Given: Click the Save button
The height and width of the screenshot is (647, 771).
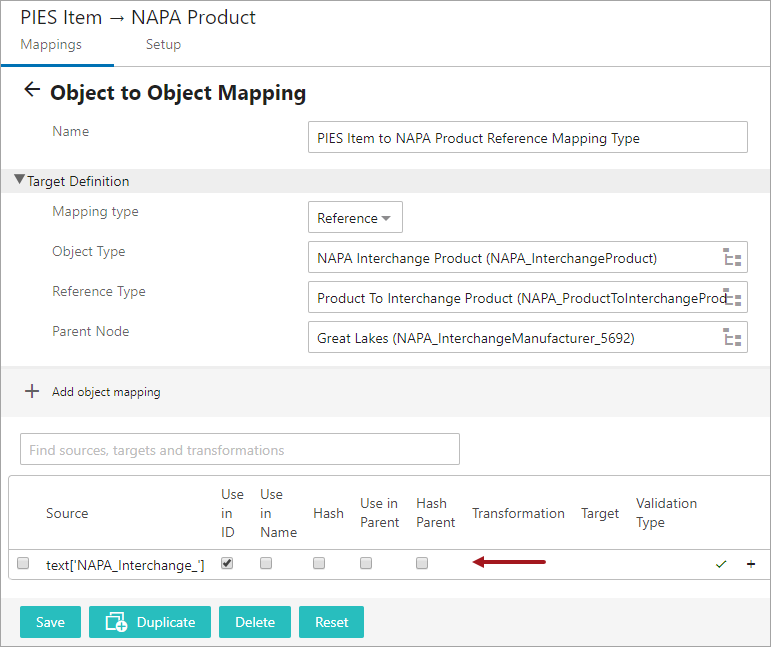Looking at the screenshot, I should [50, 622].
